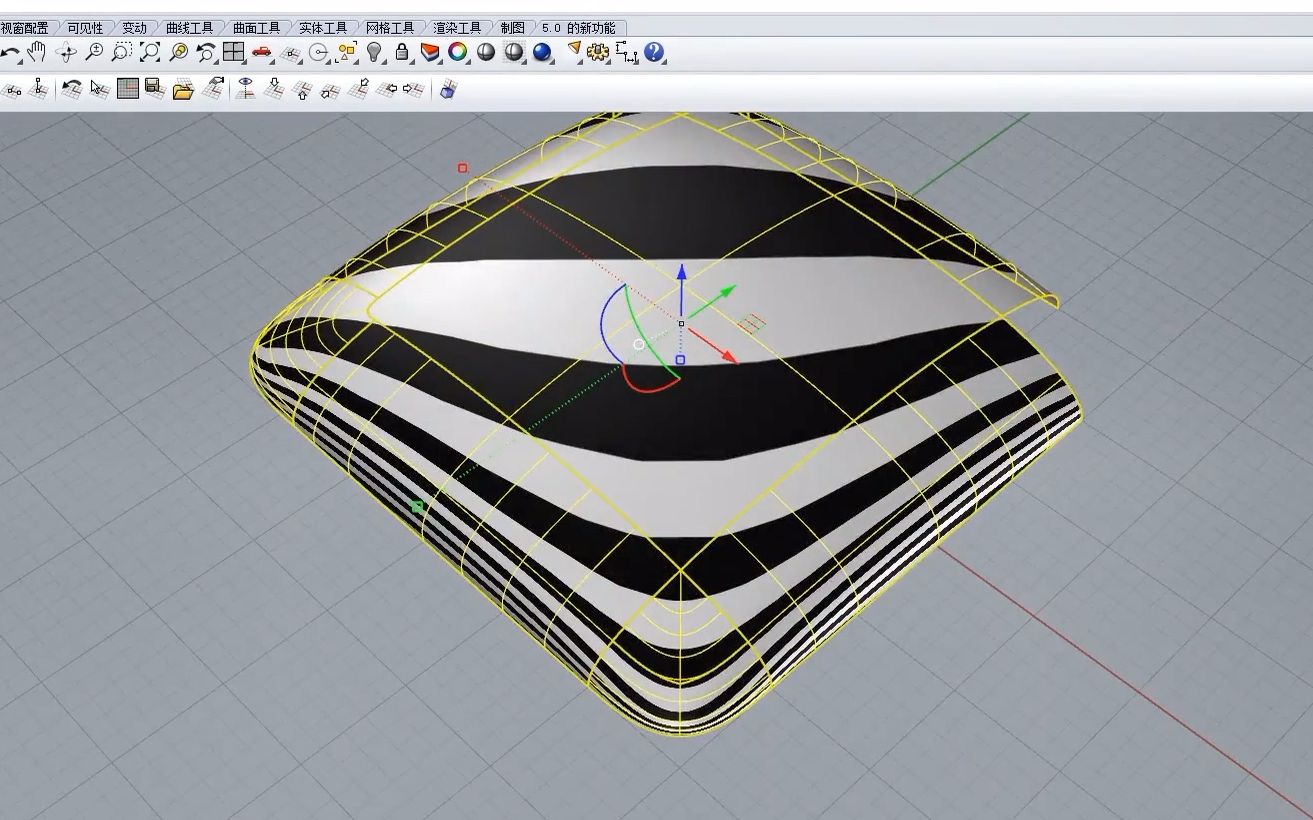This screenshot has width=1313, height=820.
Task: Click the blue sphere Render icon
Action: coord(543,52)
